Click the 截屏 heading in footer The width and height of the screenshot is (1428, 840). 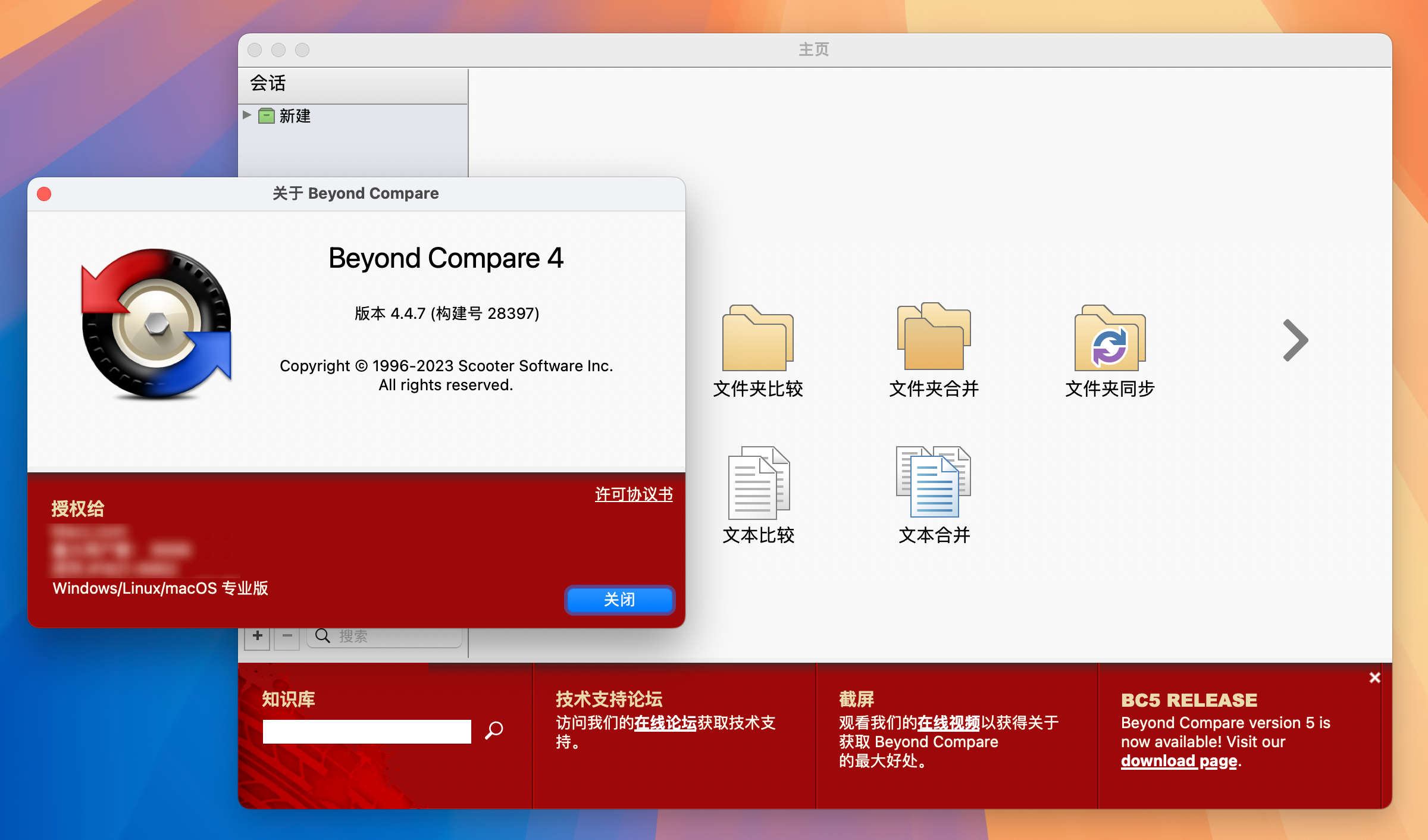[856, 699]
